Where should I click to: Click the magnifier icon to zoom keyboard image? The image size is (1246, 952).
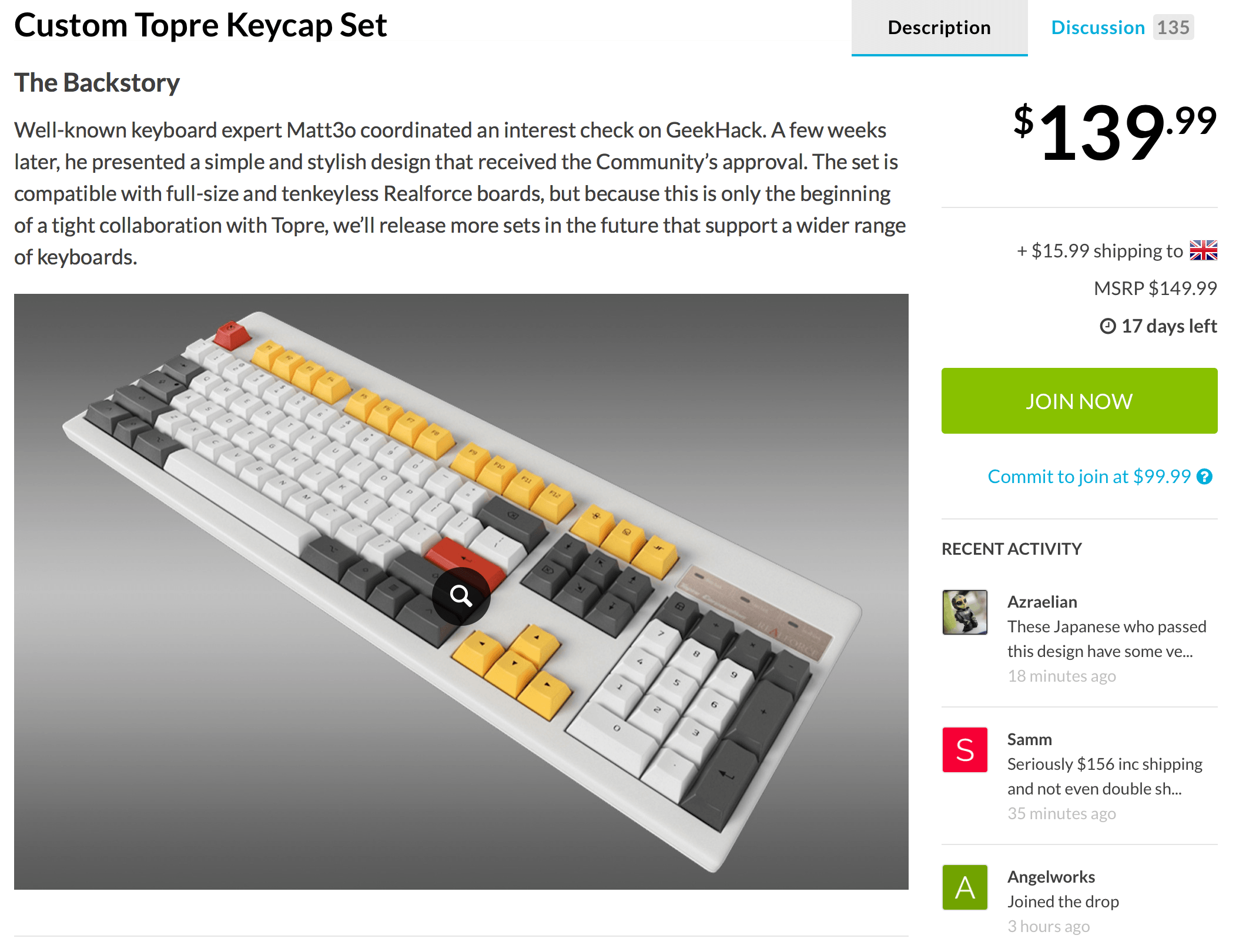pyautogui.click(x=463, y=595)
